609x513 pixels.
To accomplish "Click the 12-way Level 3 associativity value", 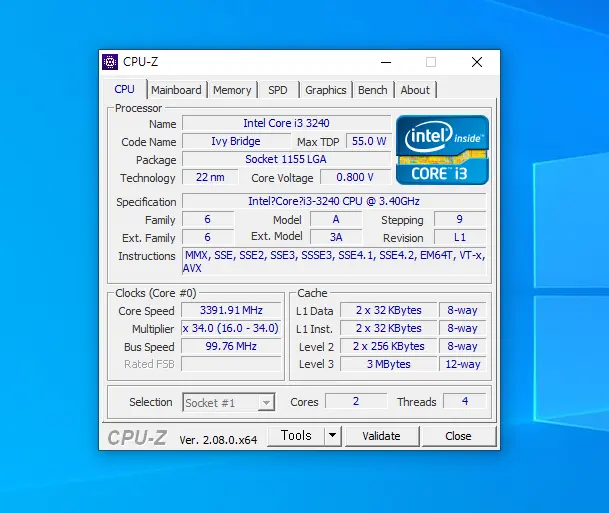I will click(x=463, y=364).
